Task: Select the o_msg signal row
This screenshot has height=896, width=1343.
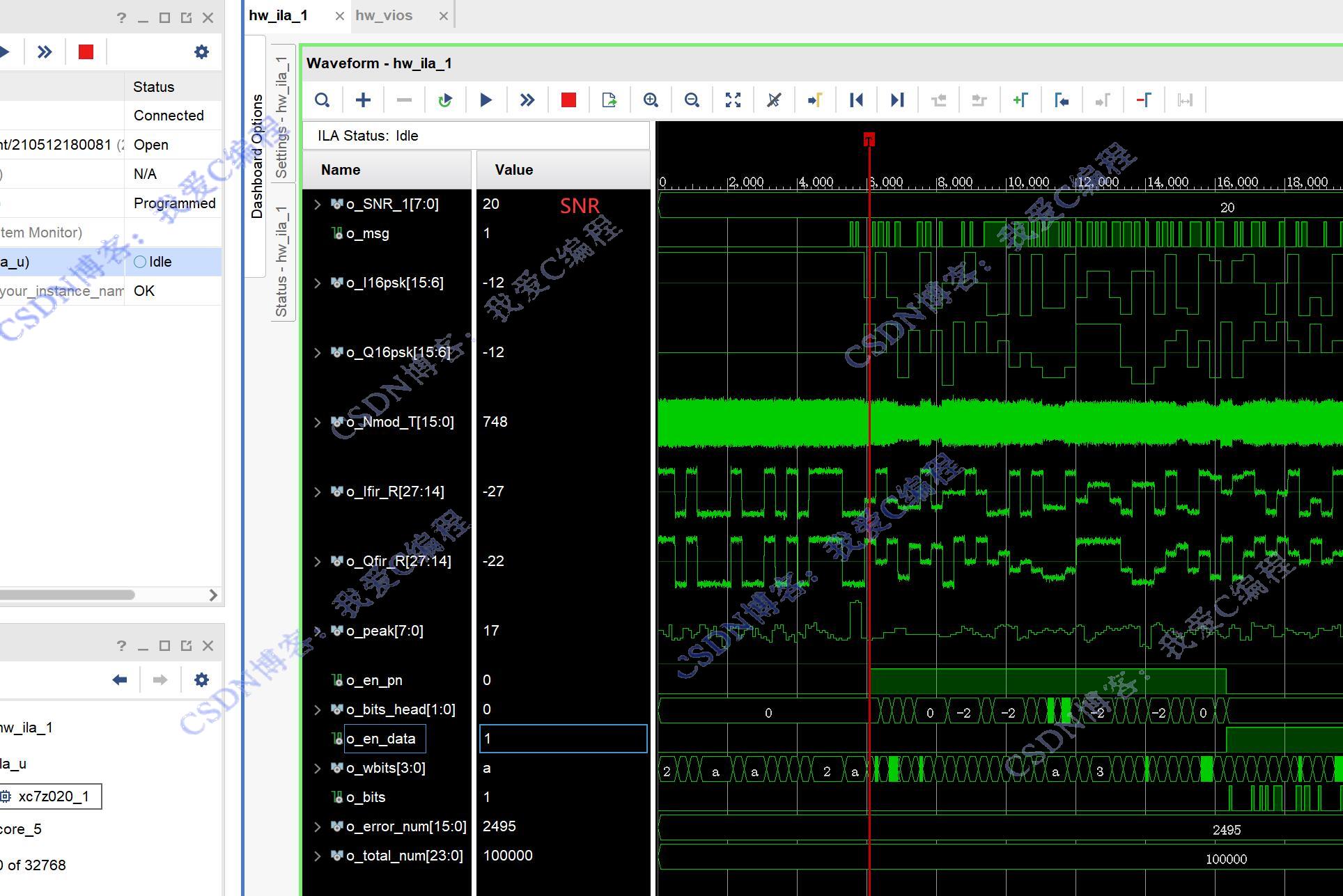Action: (387, 233)
